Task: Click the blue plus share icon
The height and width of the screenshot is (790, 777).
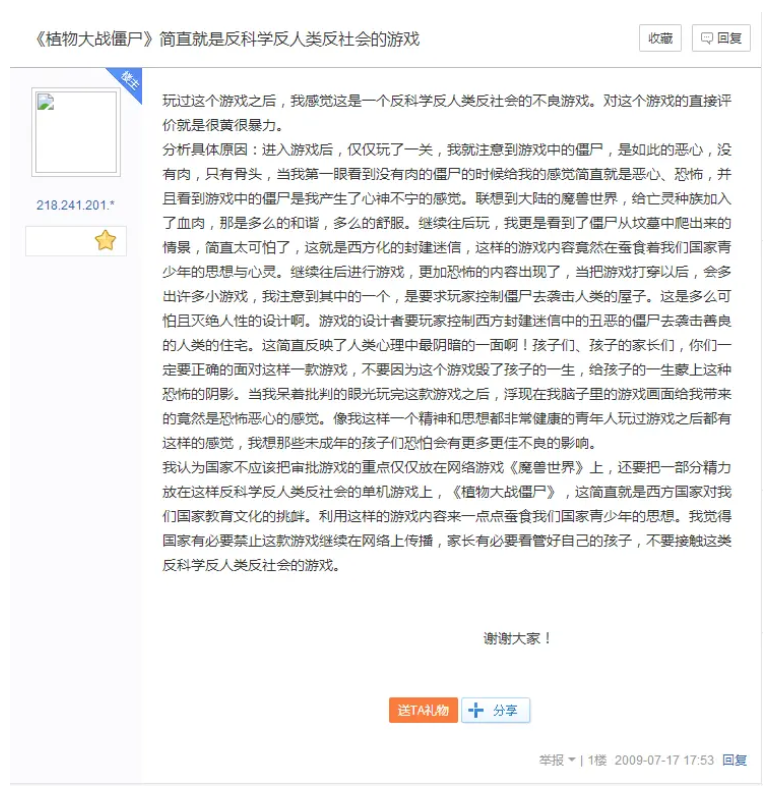Action: 476,710
